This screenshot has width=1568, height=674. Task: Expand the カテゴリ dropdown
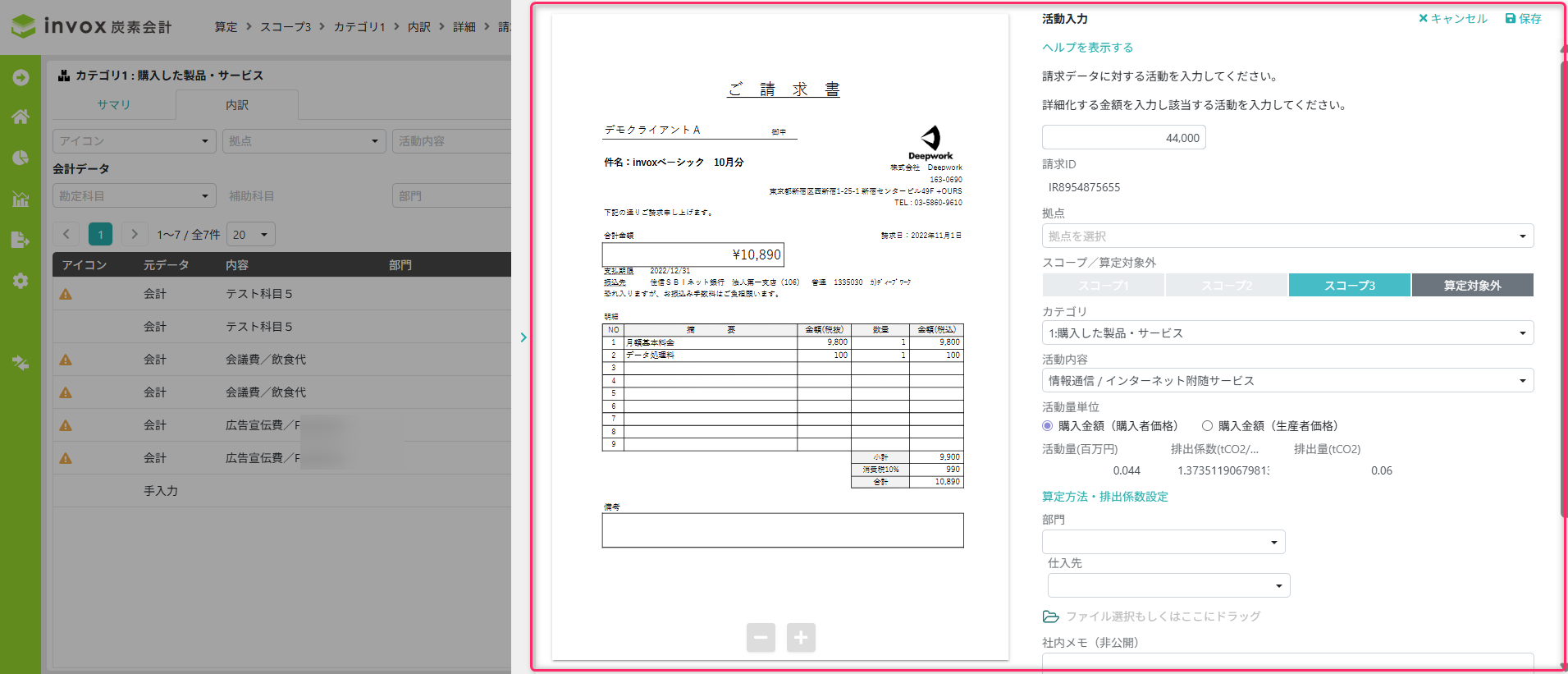coord(1287,333)
